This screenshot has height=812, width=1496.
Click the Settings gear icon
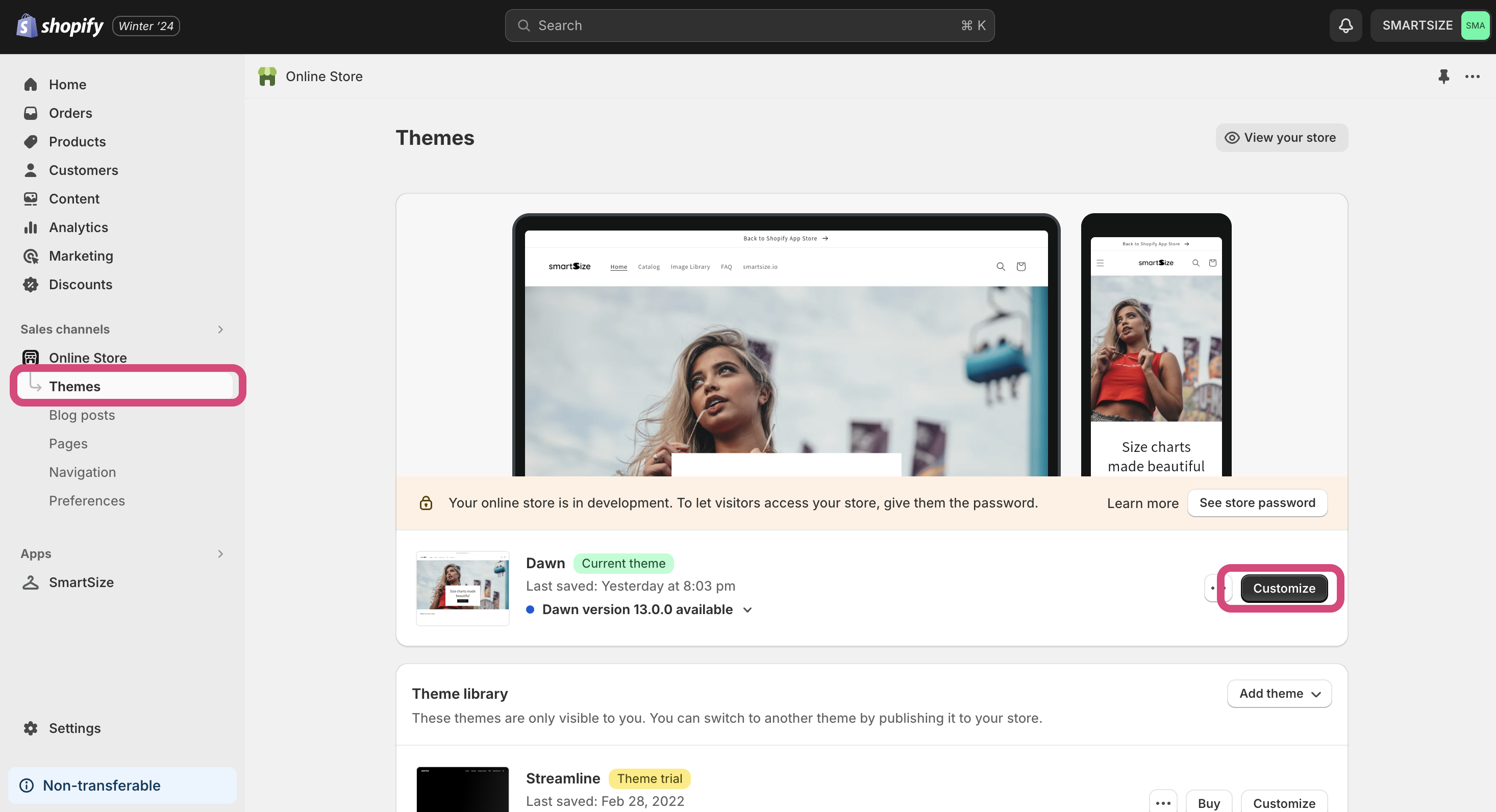[x=30, y=728]
